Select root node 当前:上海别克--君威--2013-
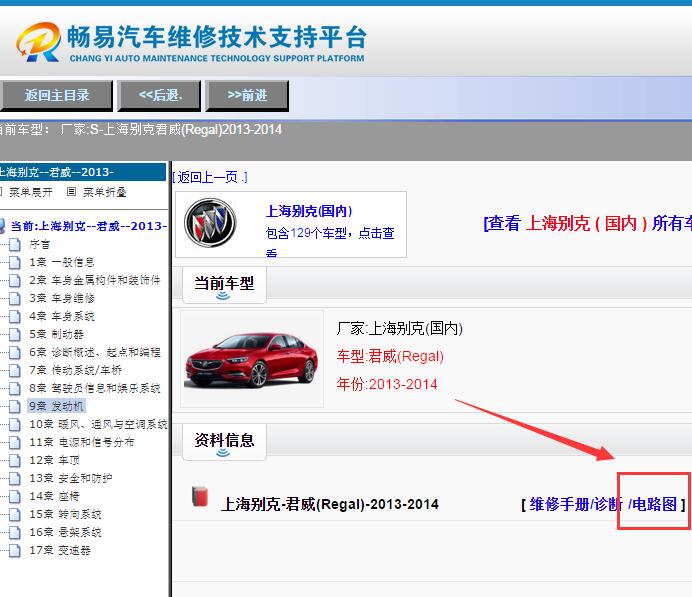Image resolution: width=692 pixels, height=597 pixels. pos(89,226)
